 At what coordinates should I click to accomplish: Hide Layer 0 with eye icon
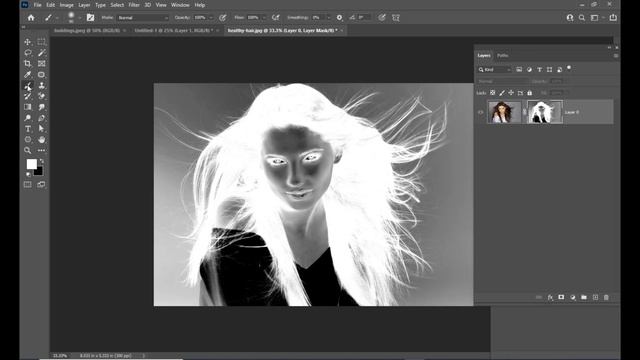pyautogui.click(x=481, y=112)
